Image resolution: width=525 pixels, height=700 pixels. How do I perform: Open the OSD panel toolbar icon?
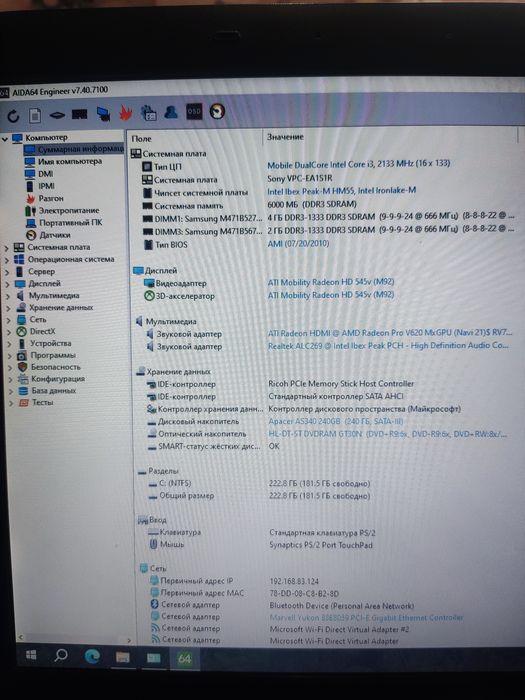(x=194, y=112)
